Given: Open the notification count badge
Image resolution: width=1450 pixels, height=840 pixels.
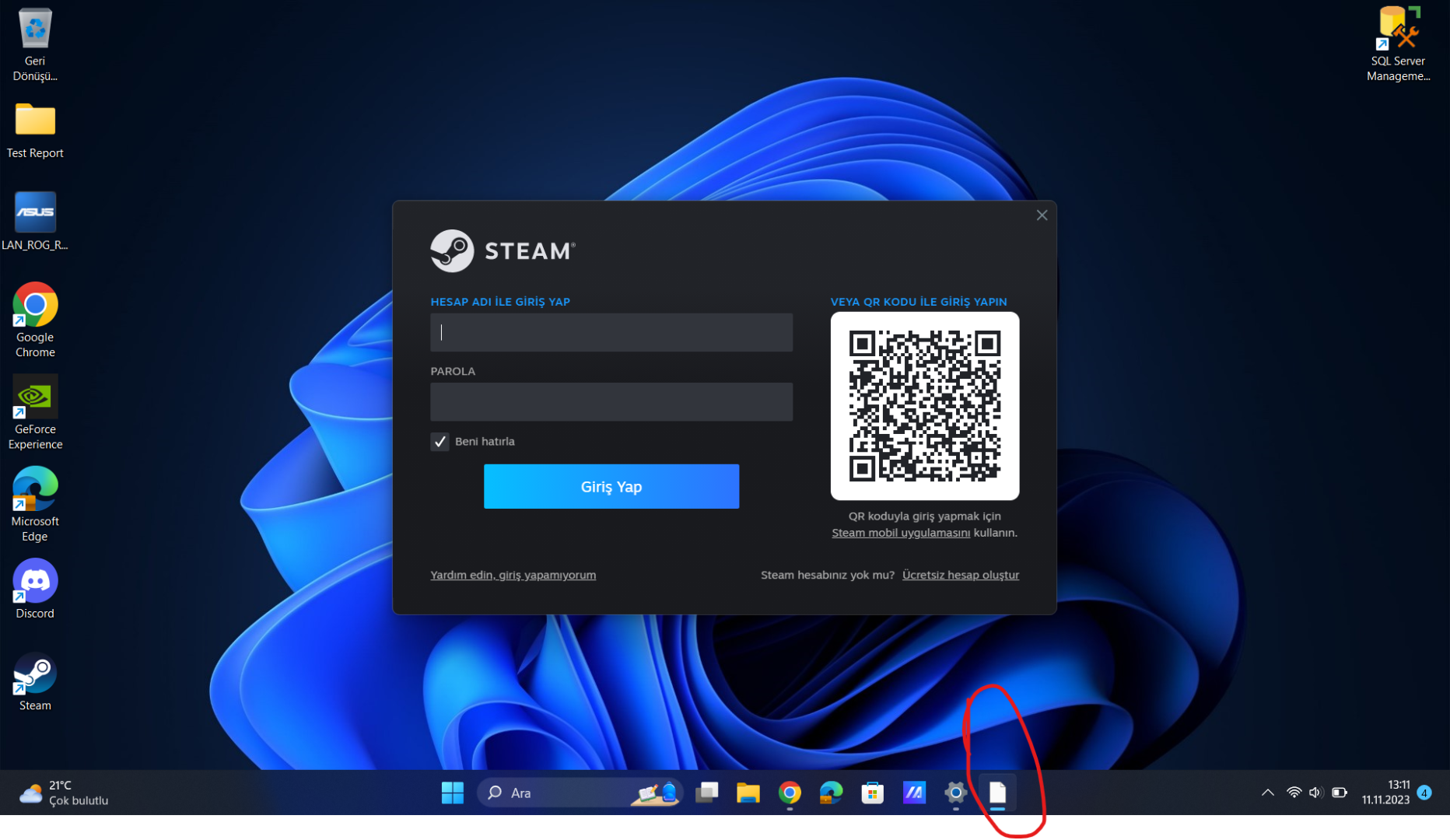Looking at the screenshot, I should pos(1424,793).
